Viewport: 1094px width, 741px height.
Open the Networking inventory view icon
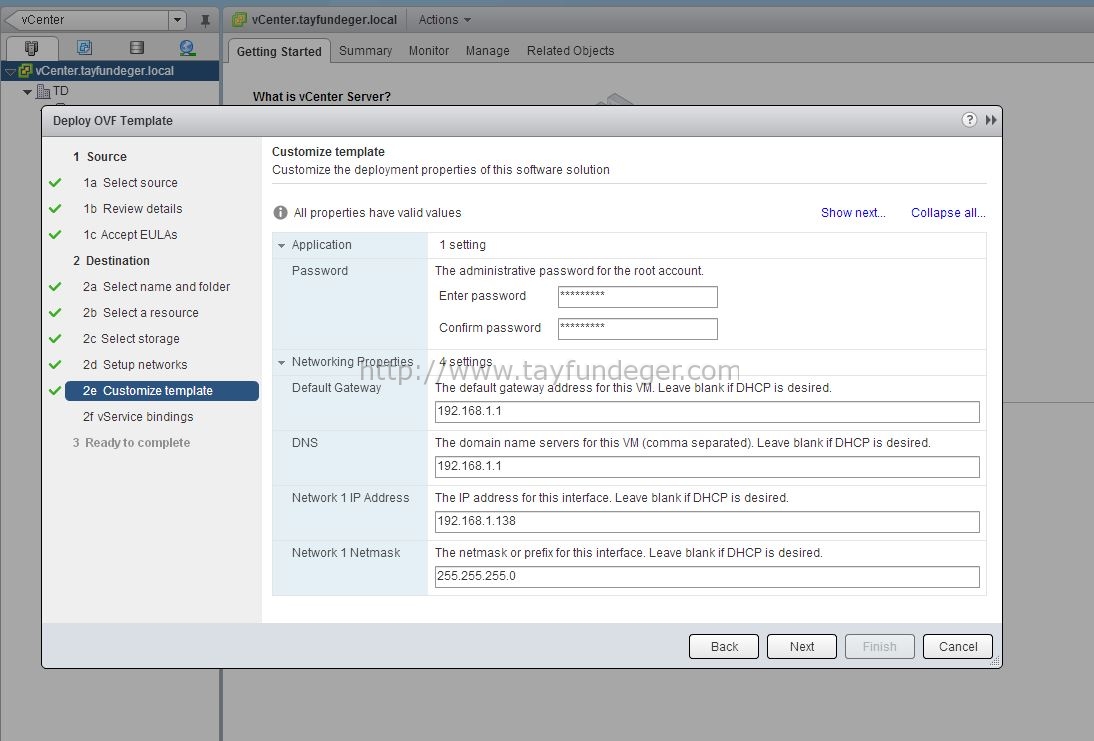(x=187, y=47)
